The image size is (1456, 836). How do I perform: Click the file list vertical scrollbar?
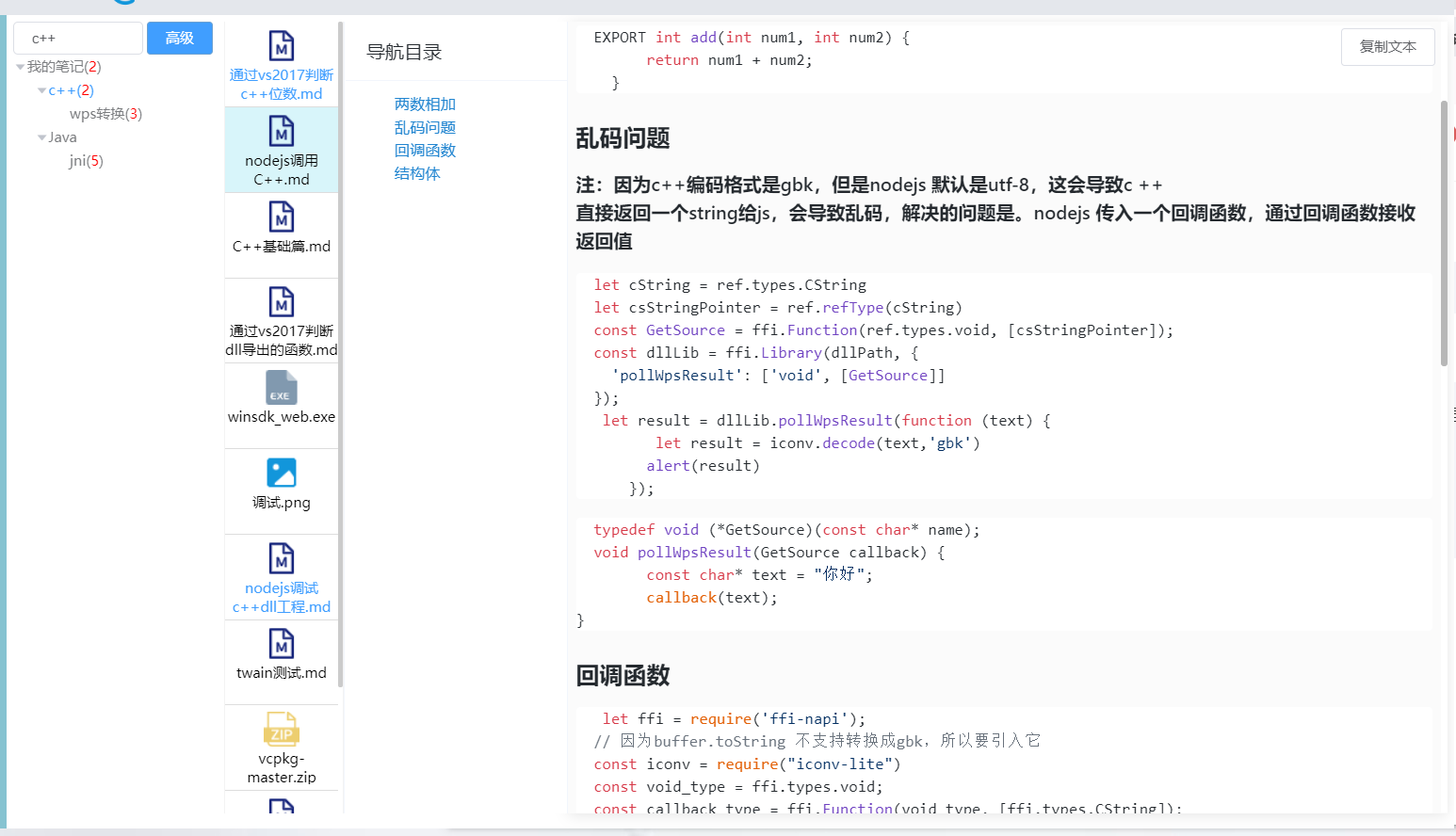pos(340,355)
